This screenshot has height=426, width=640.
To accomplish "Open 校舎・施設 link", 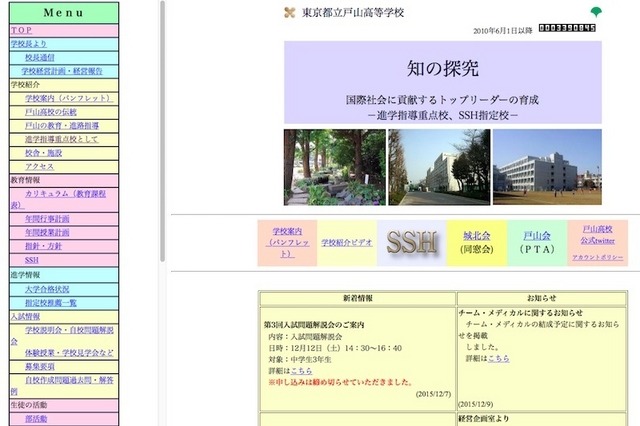I will pos(43,153).
